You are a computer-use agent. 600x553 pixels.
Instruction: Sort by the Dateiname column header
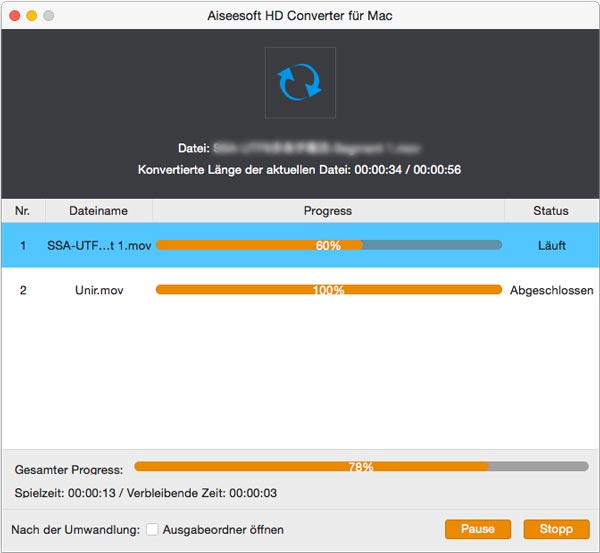[x=98, y=211]
